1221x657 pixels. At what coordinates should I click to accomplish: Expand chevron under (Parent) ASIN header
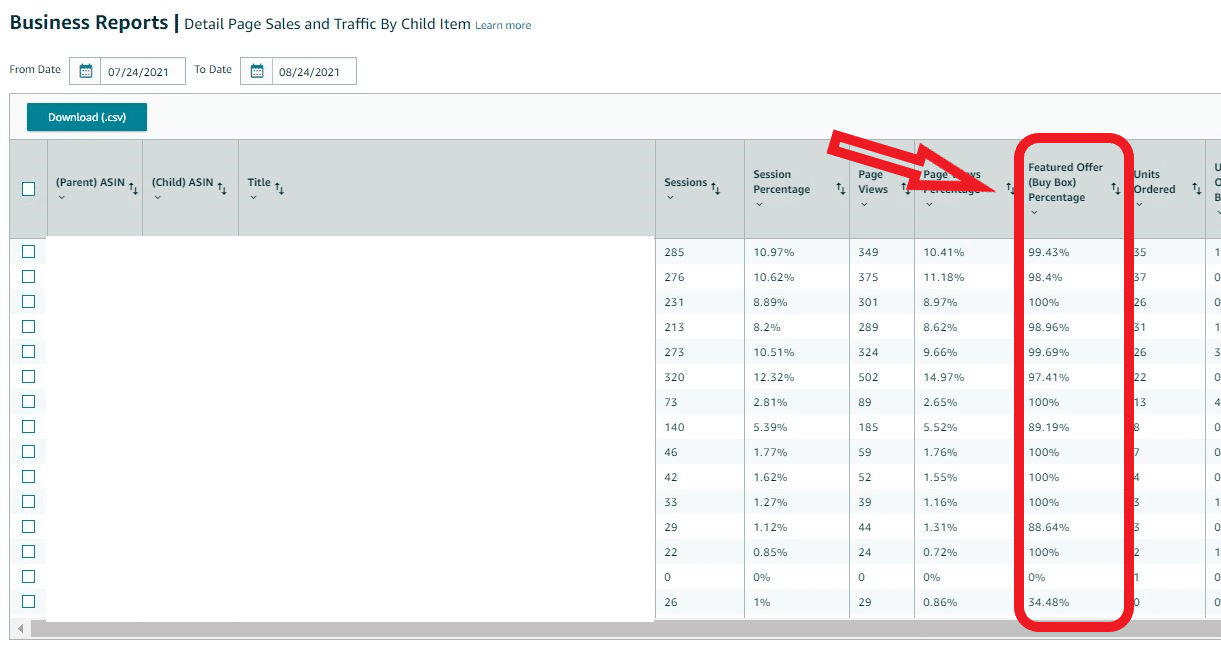(x=61, y=198)
